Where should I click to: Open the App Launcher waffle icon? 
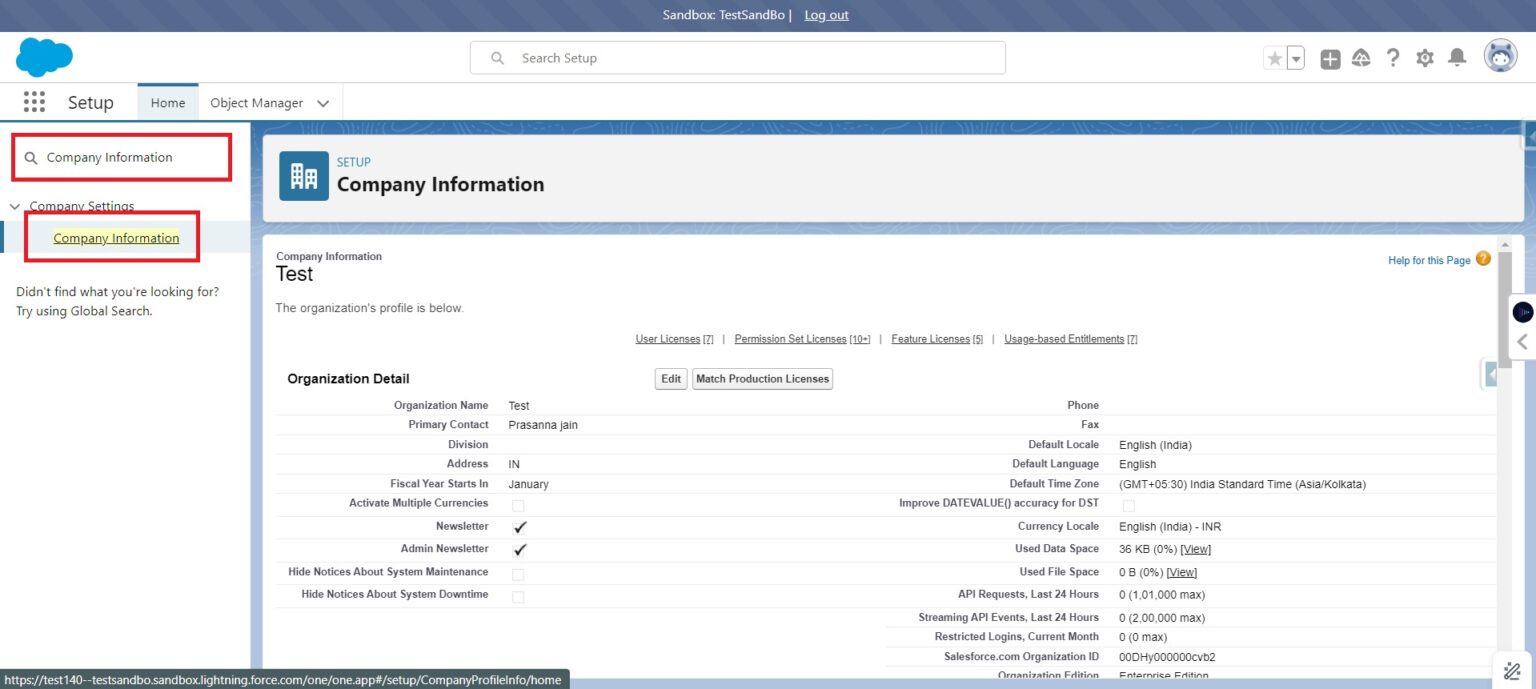click(x=33, y=101)
